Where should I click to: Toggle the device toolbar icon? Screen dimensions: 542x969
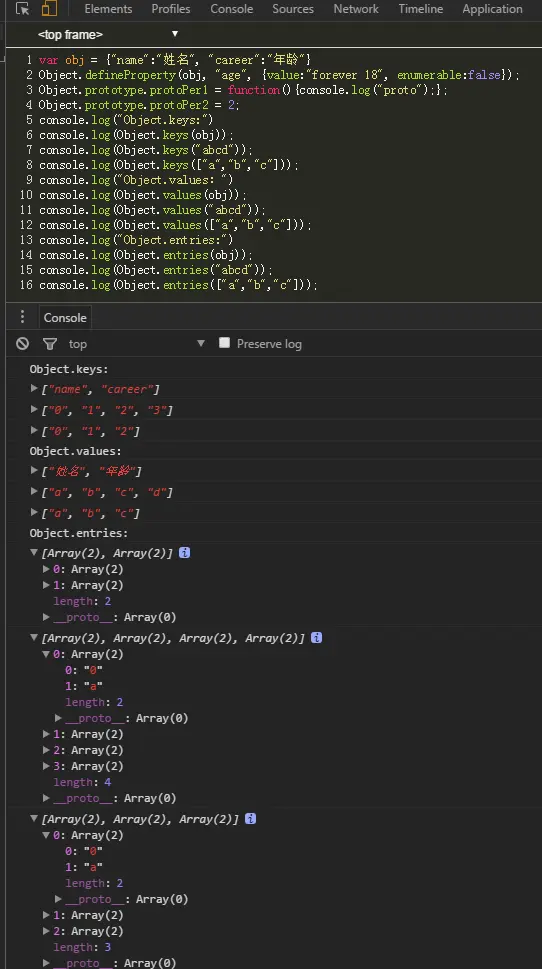[49, 9]
